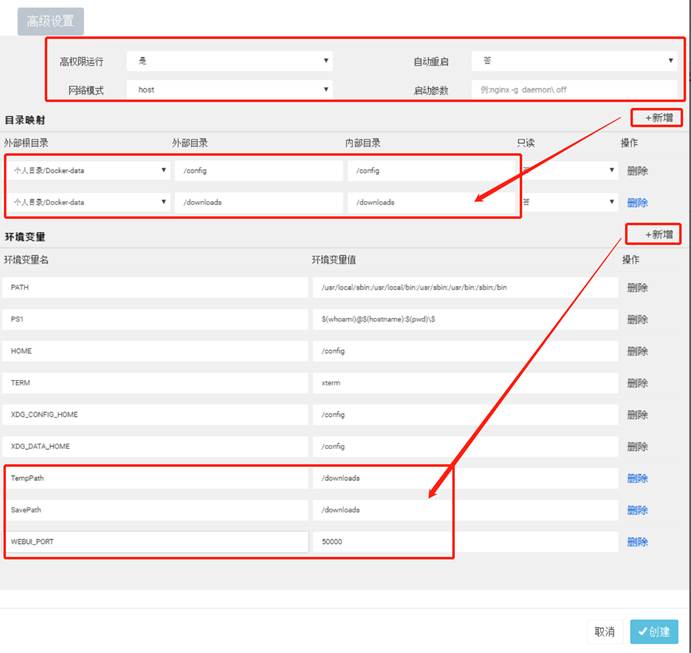Click 取消 to cancel

[604, 632]
